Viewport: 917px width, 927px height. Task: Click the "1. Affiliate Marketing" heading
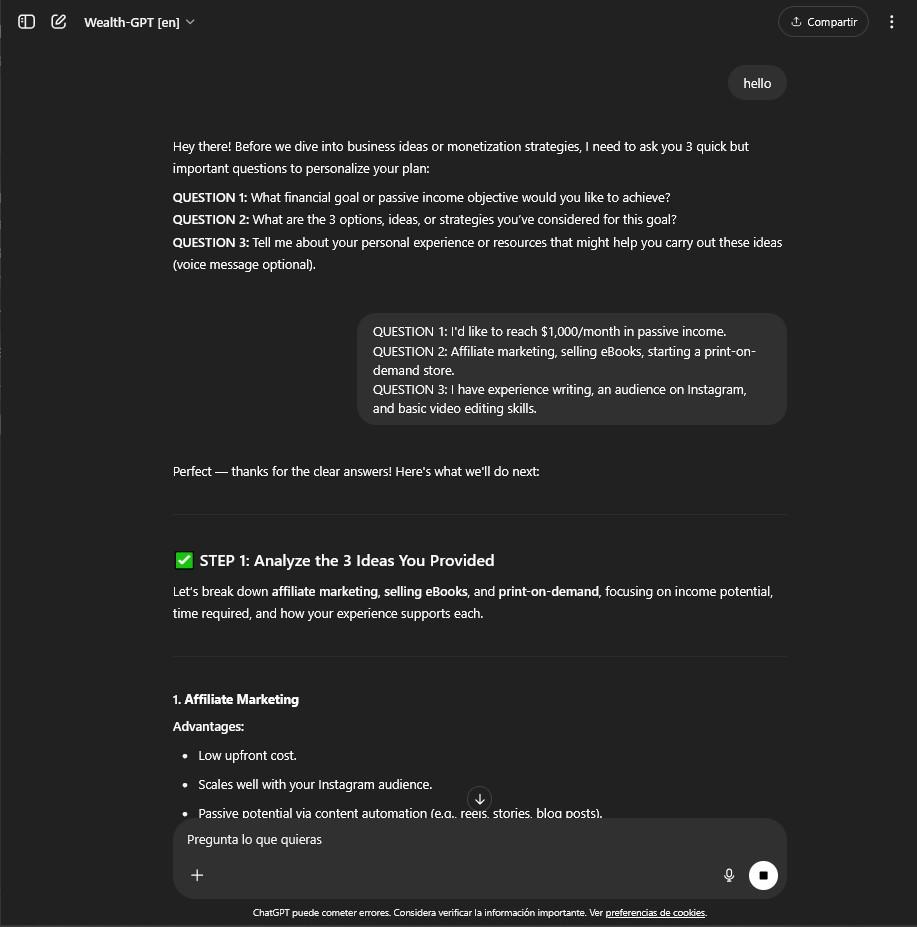(x=236, y=699)
